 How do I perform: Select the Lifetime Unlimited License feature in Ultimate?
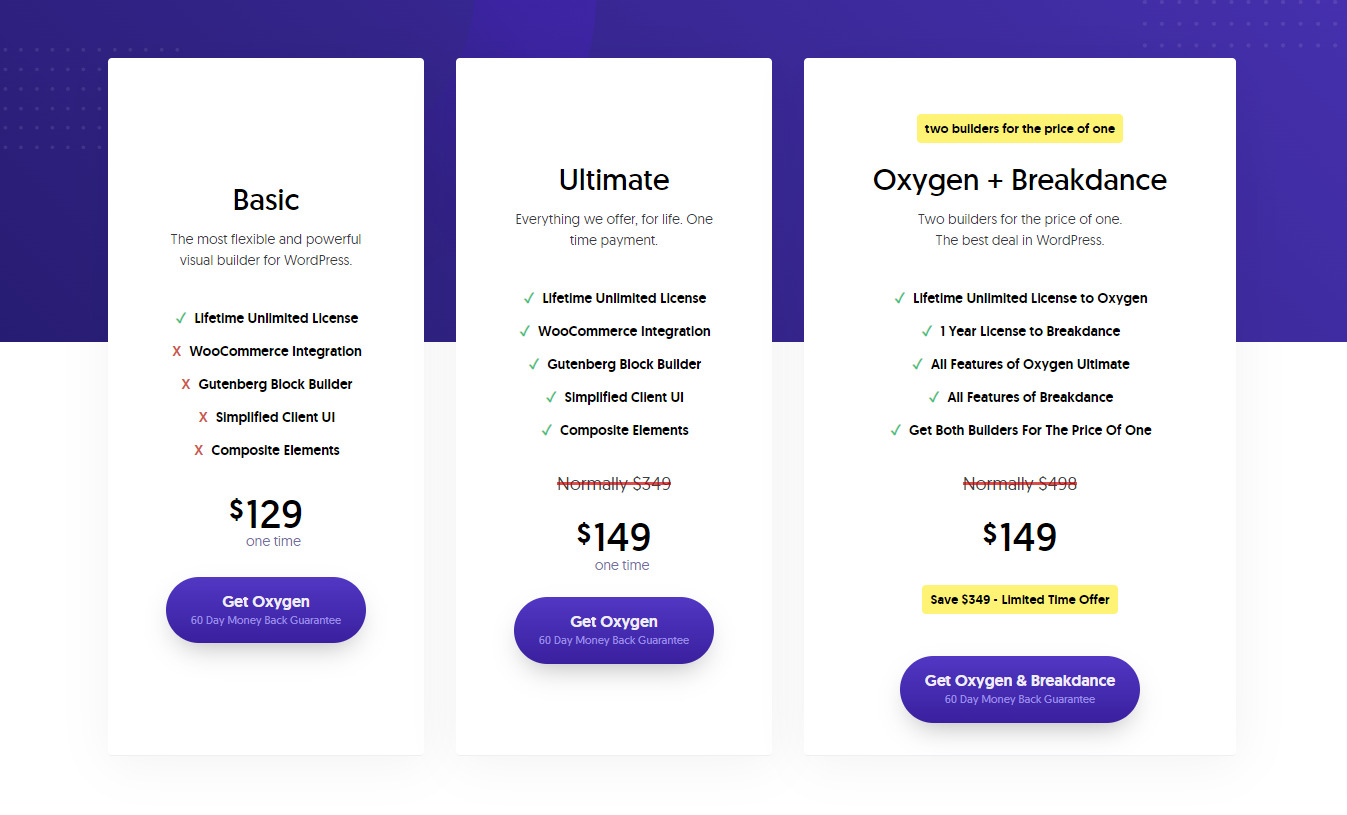[622, 298]
